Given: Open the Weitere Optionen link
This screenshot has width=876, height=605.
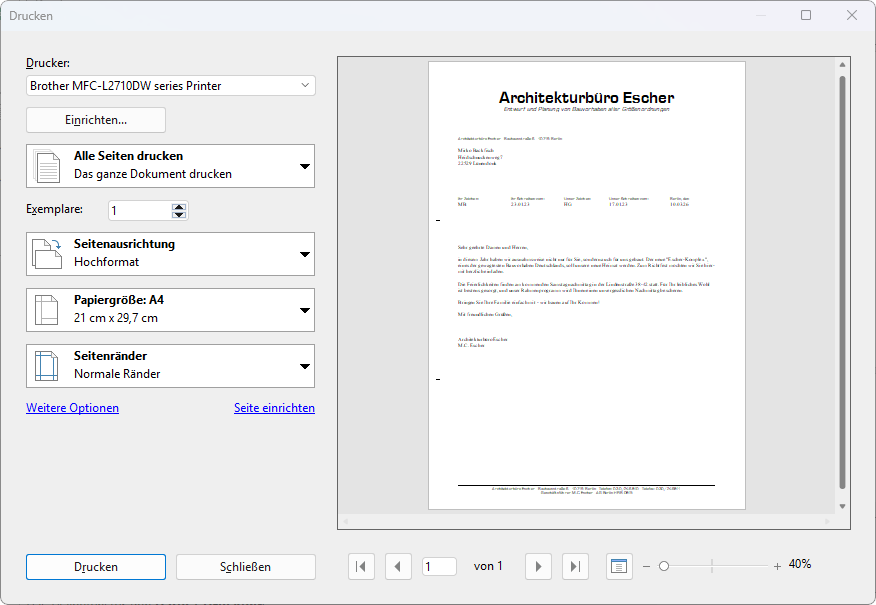Looking at the screenshot, I should (x=72, y=408).
